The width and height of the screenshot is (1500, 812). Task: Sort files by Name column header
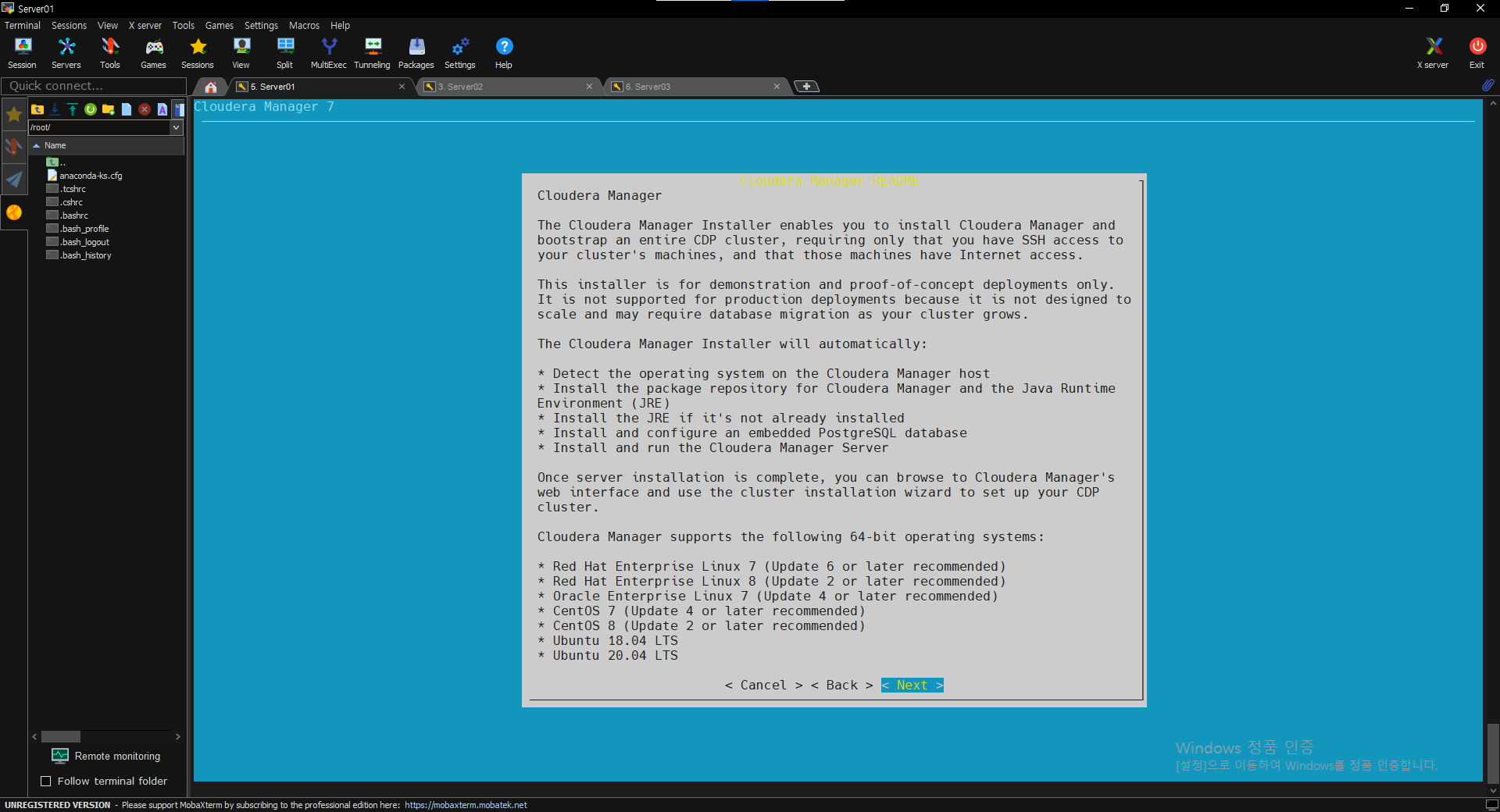106,145
